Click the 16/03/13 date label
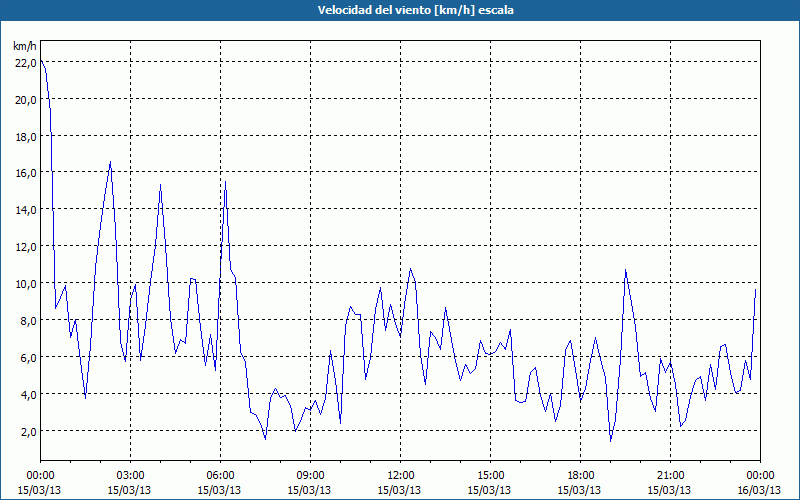 pos(759,490)
